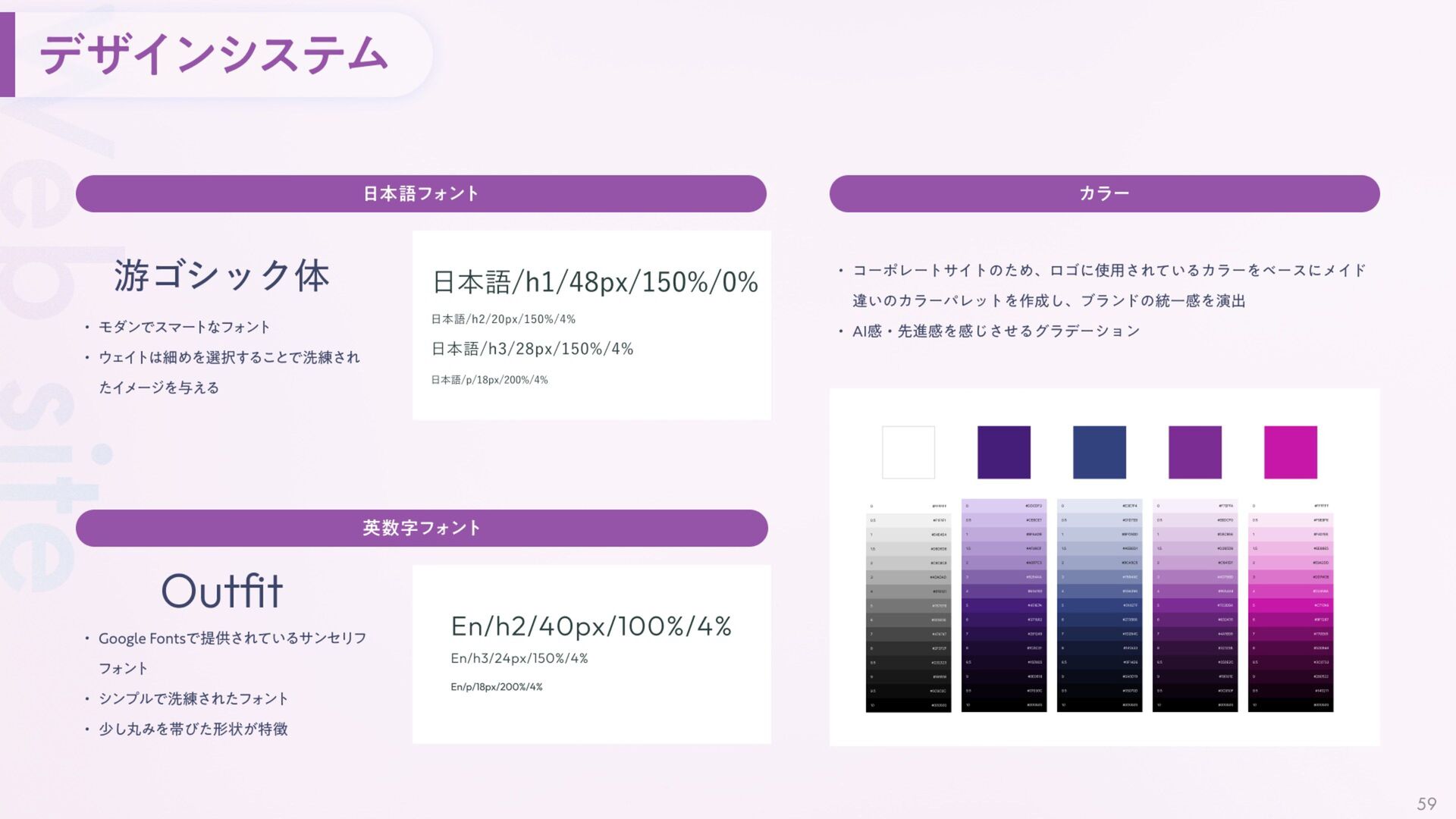Image resolution: width=1456 pixels, height=819 pixels.
Task: Click the 日本語フォント section header
Action: coord(421,193)
